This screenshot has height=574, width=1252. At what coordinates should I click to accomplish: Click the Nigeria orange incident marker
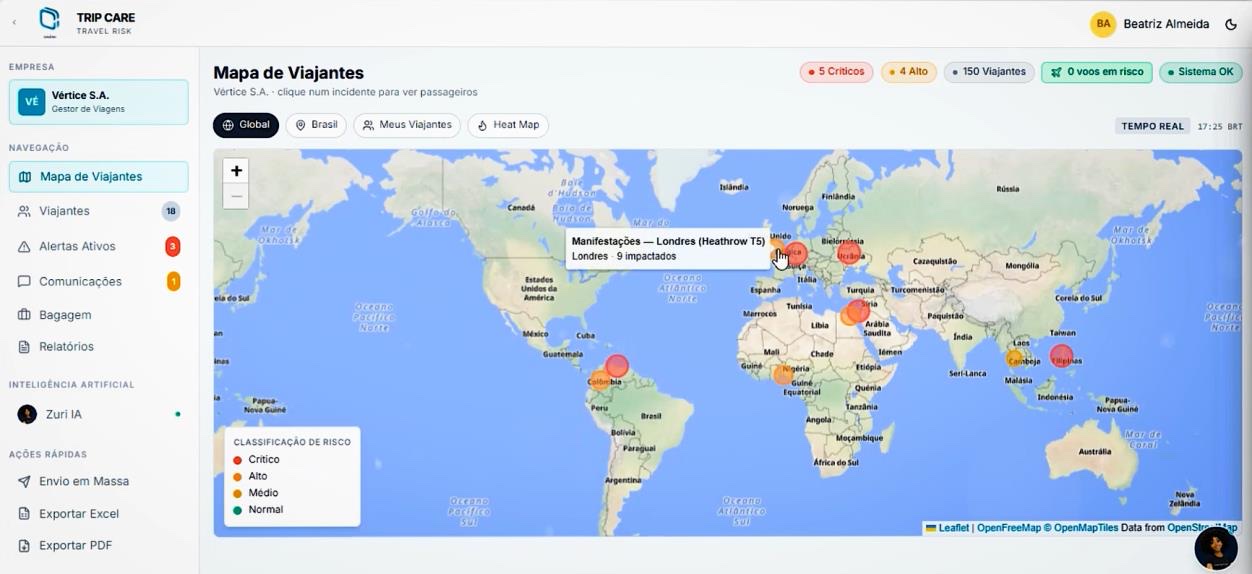[x=783, y=374]
